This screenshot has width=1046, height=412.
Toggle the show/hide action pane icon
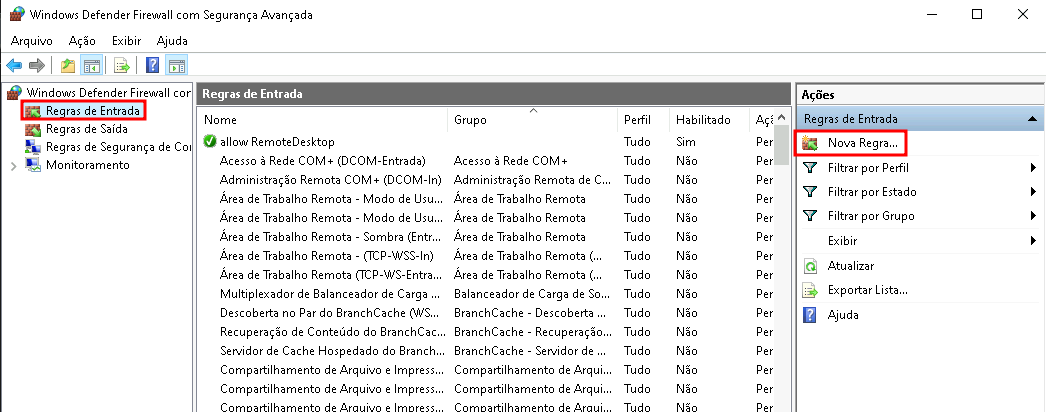coord(176,65)
